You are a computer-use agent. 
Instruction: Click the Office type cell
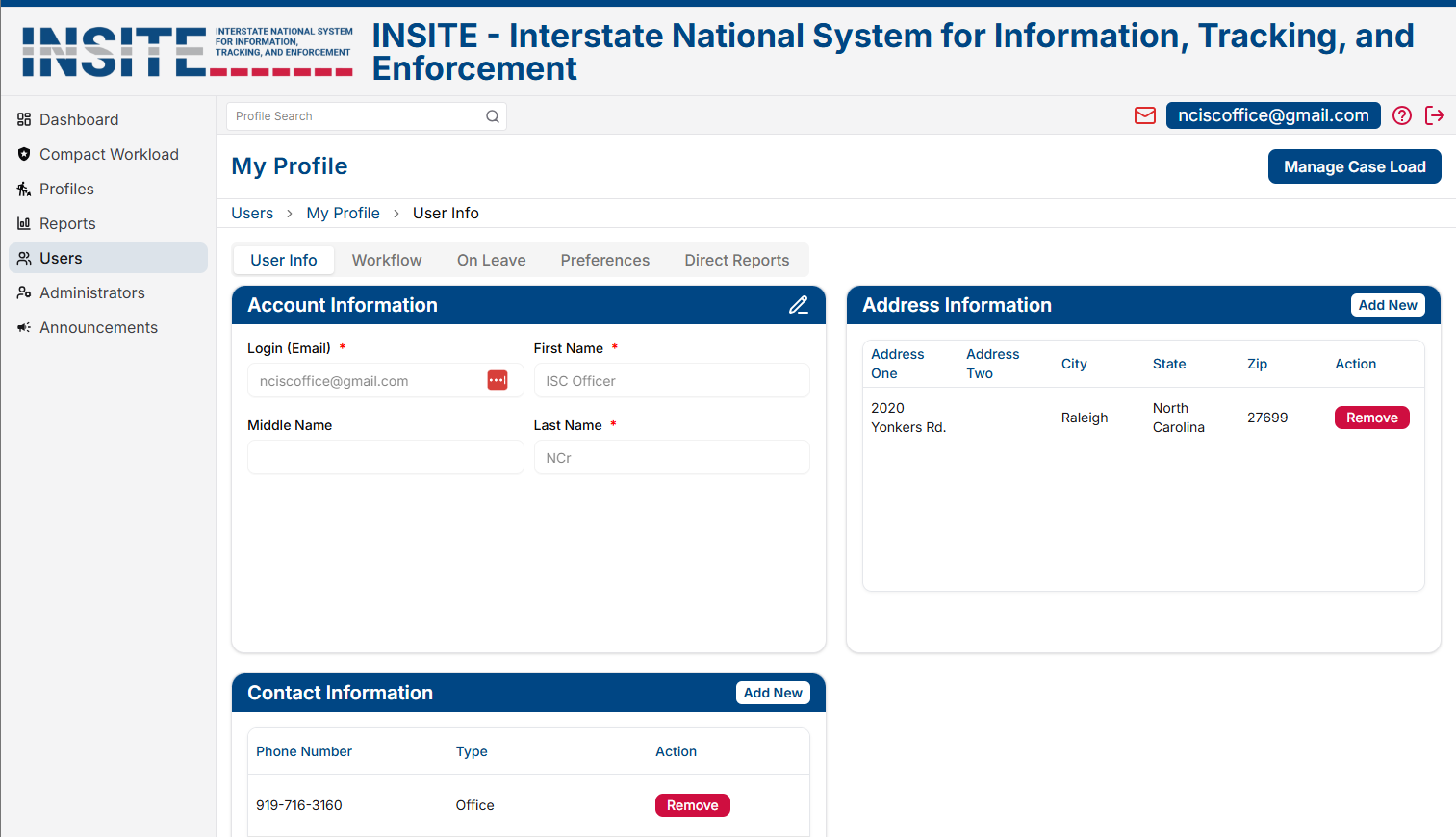(x=474, y=805)
